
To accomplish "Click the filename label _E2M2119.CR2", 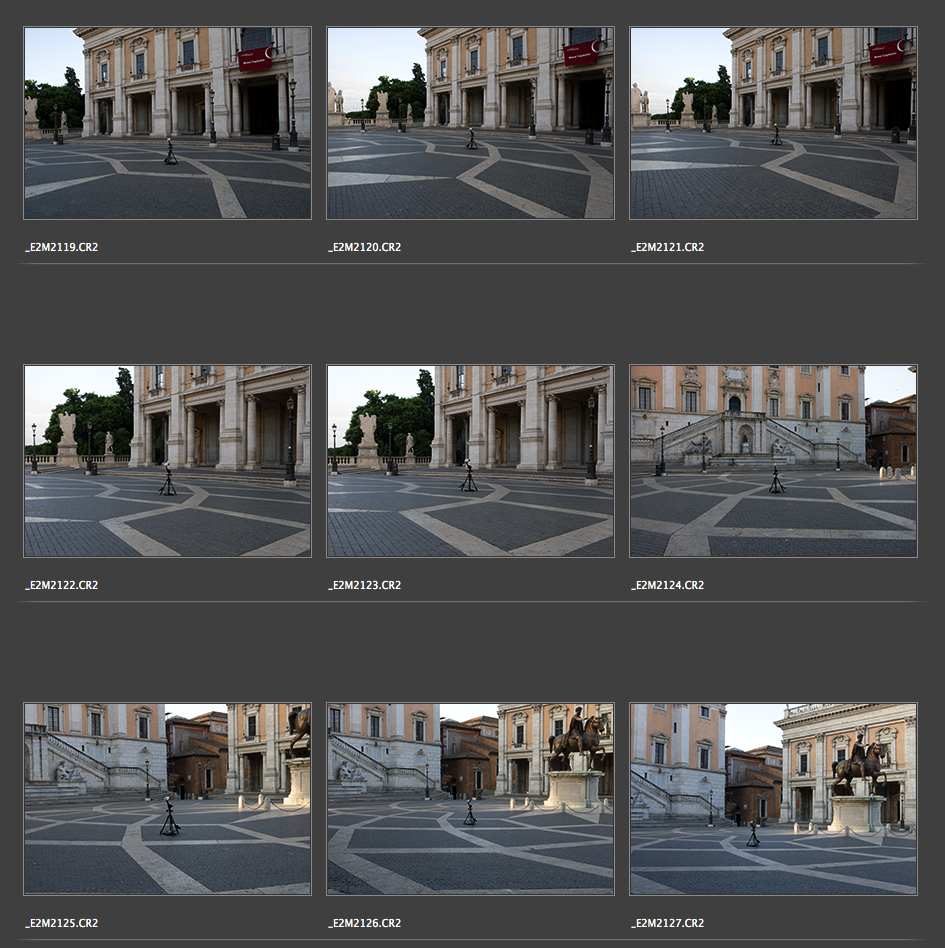I will [62, 247].
